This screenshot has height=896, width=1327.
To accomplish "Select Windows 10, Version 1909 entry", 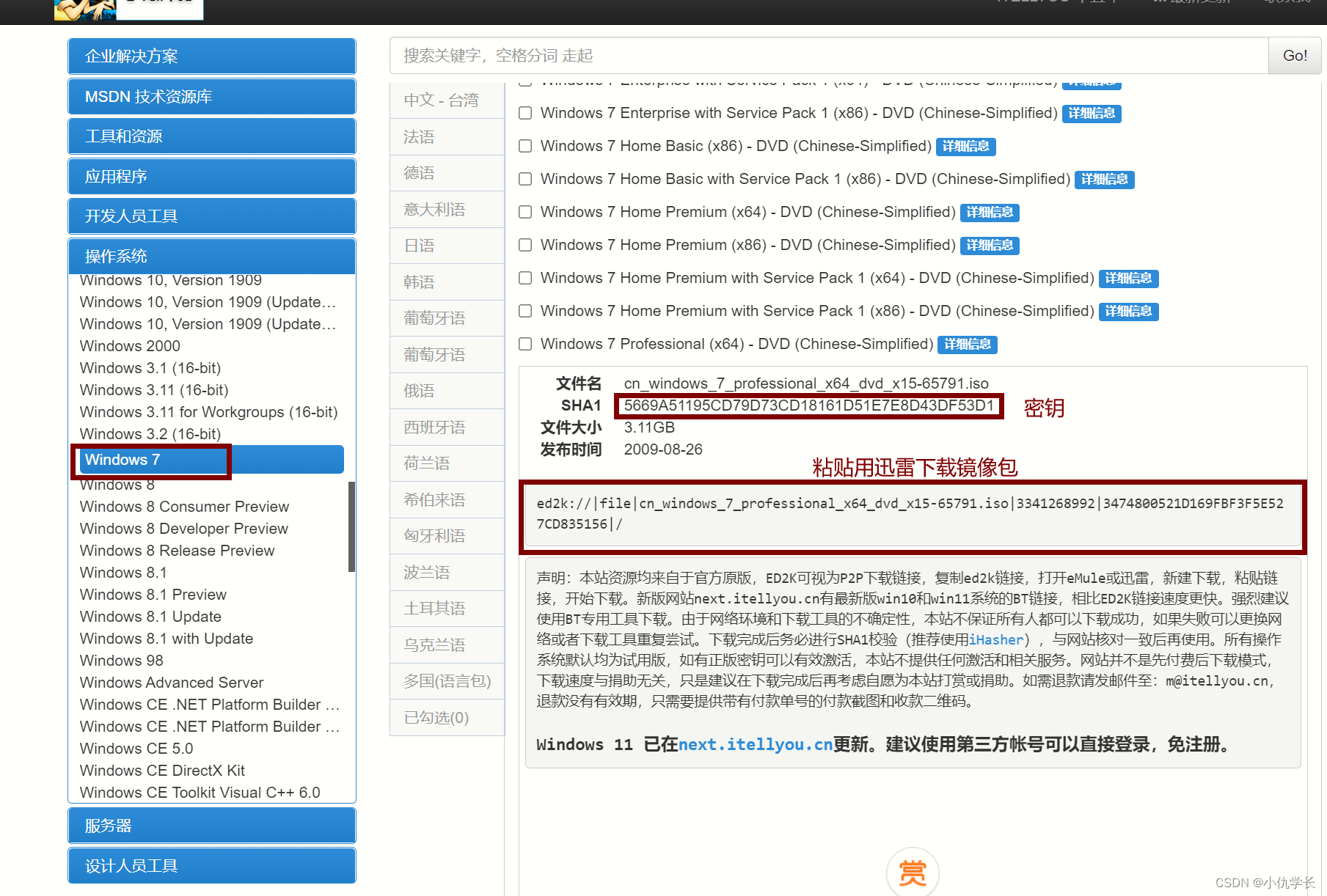I will point(170,280).
